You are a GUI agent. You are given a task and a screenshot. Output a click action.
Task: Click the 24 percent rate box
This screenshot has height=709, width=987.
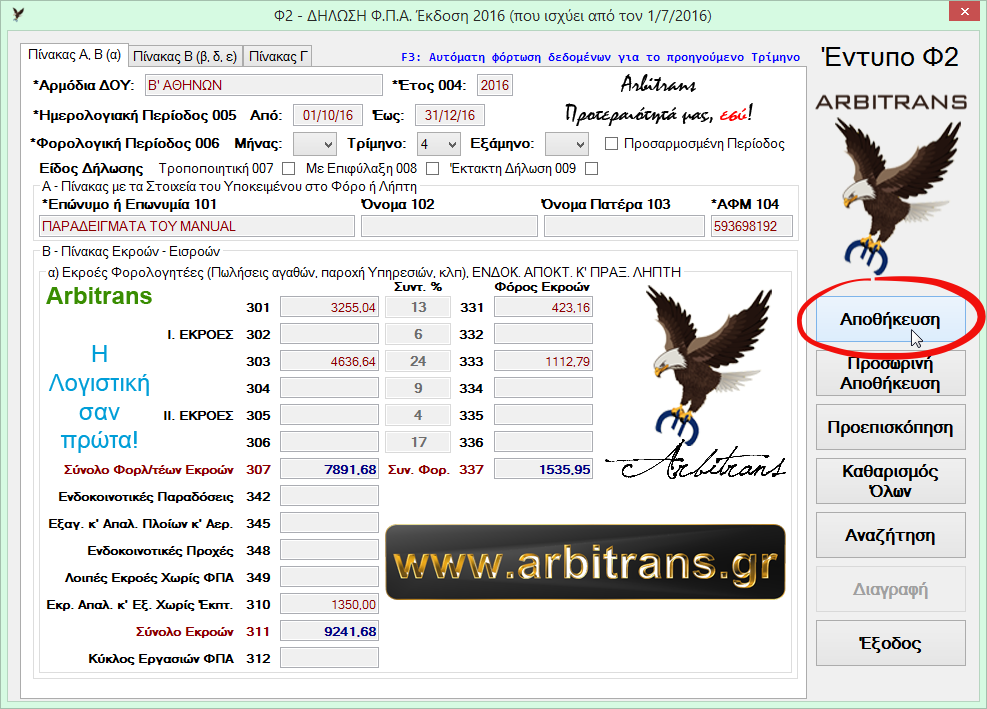point(419,361)
